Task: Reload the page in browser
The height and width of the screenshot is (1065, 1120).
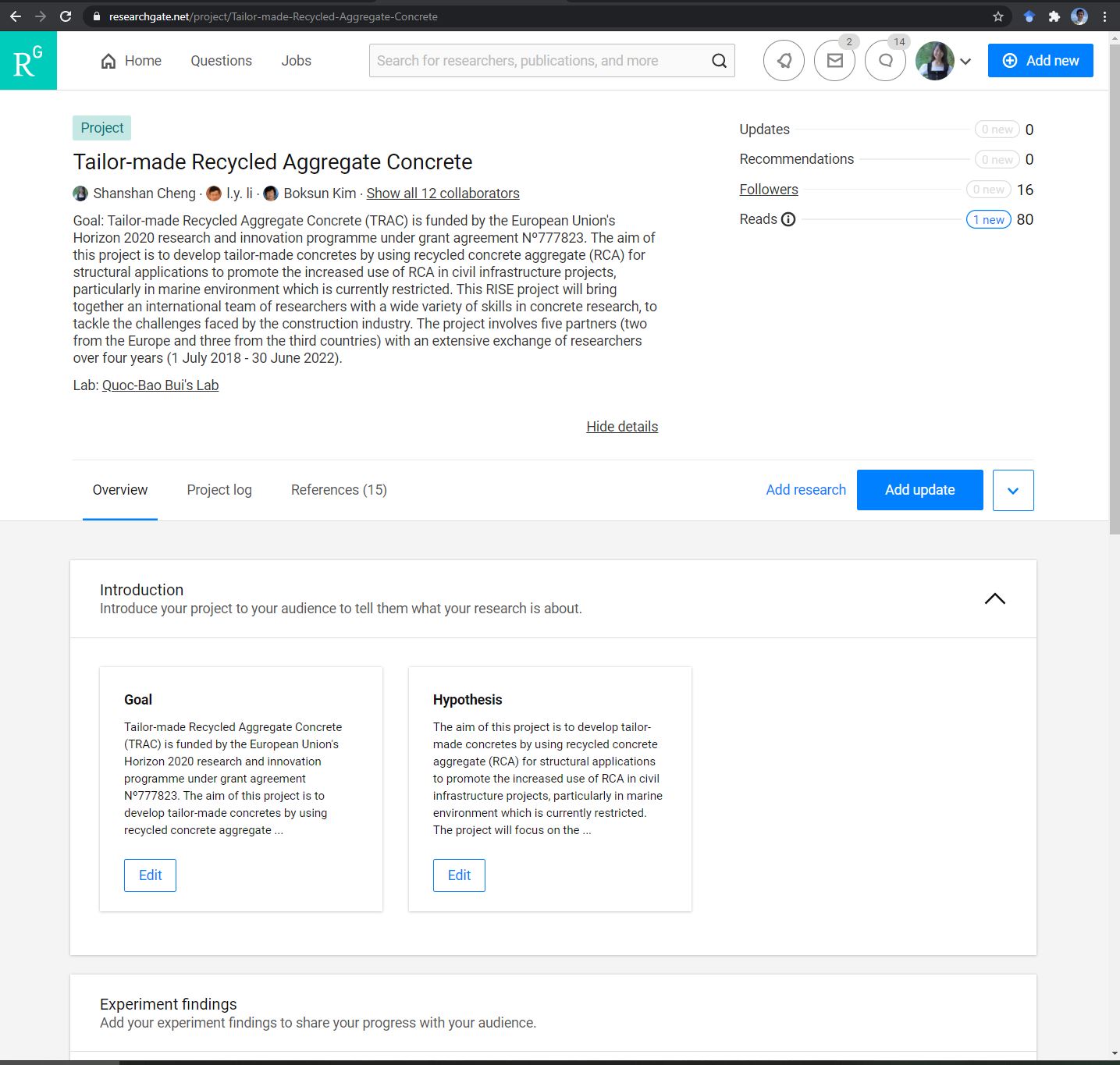Action: (x=66, y=16)
